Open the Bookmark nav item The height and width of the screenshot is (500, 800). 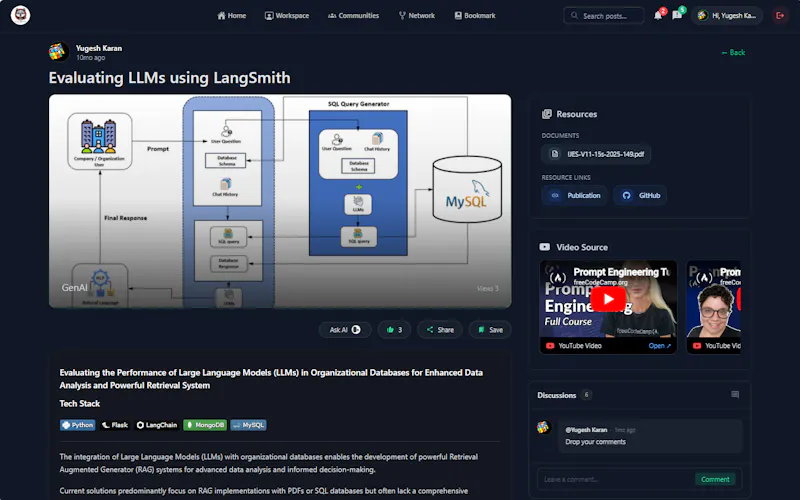475,16
